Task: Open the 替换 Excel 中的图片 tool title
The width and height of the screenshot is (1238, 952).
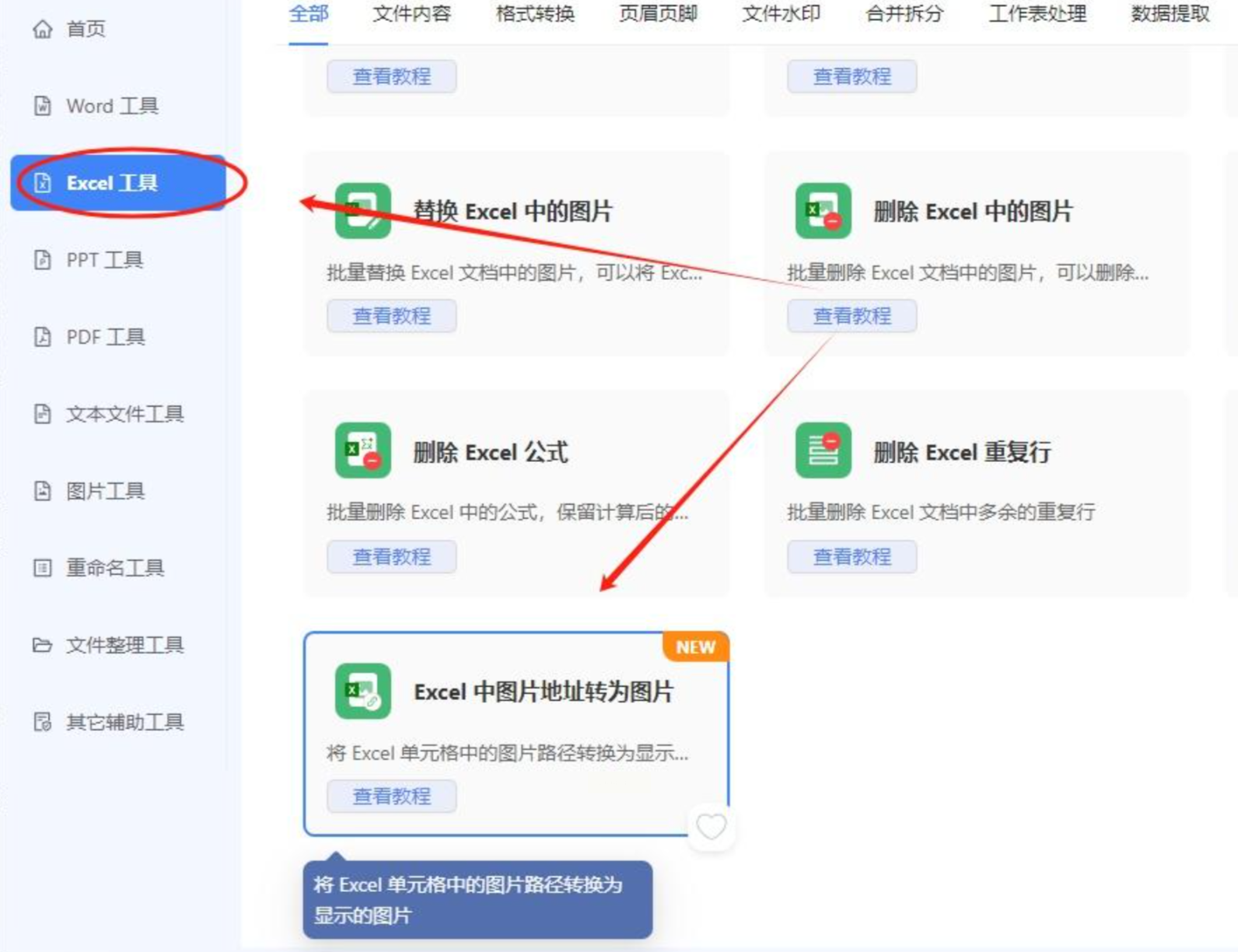Action: [513, 212]
